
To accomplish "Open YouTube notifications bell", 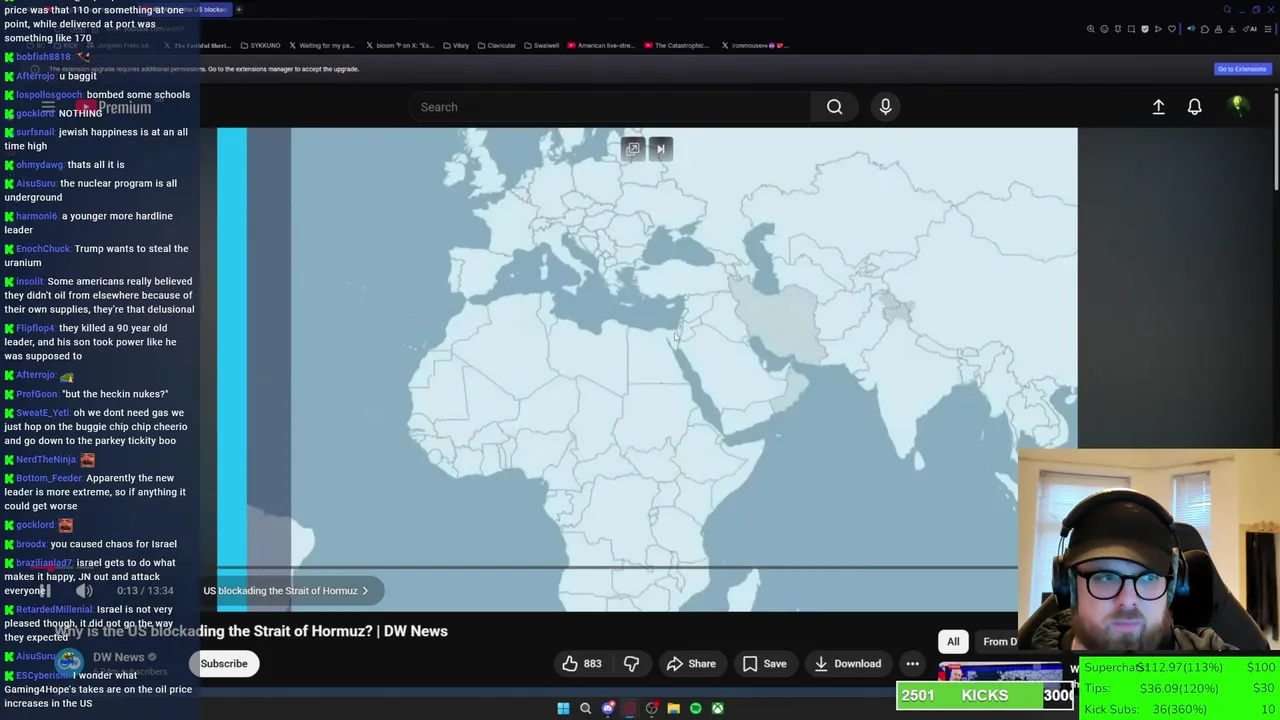I will 1194,107.
